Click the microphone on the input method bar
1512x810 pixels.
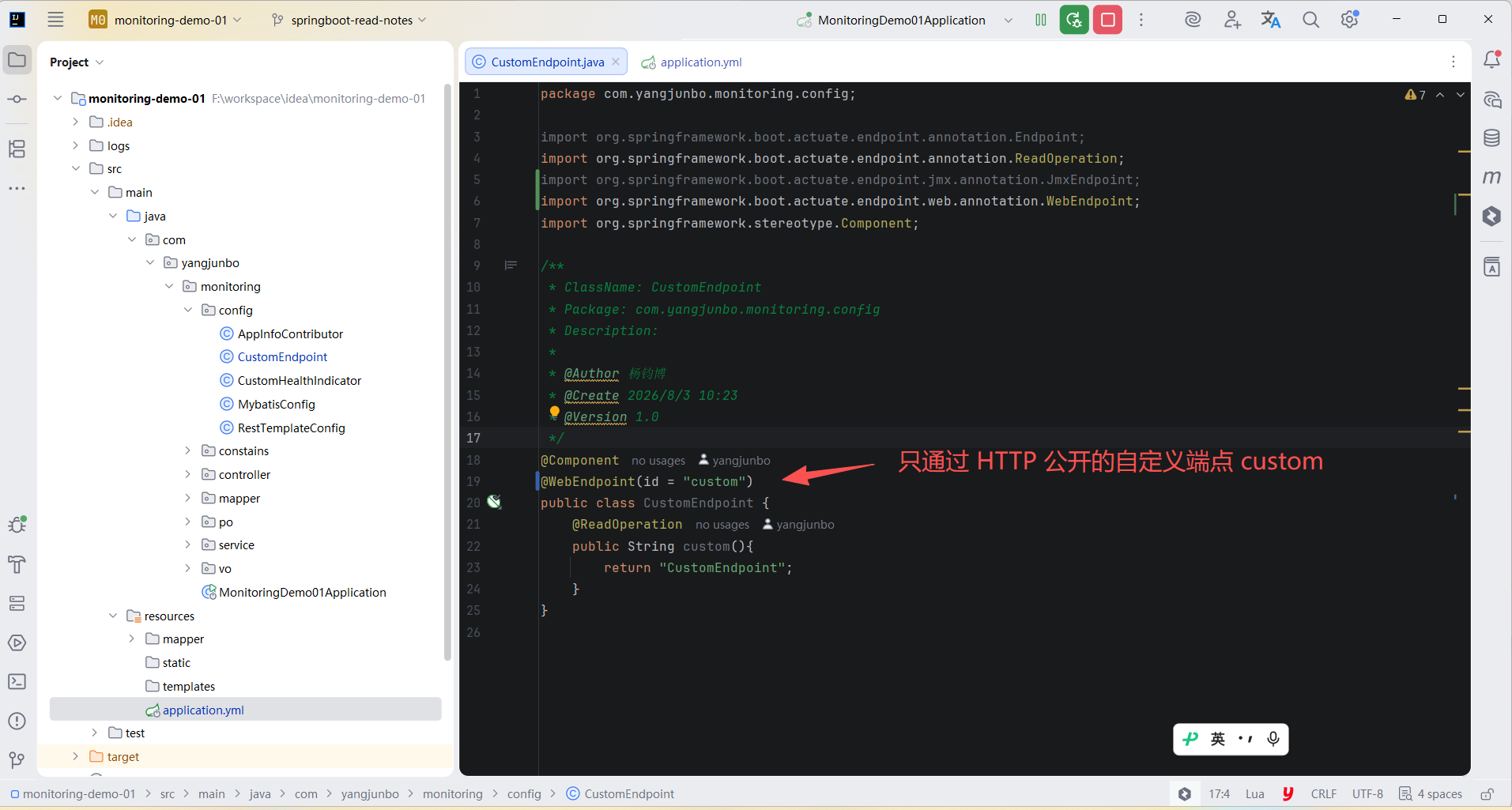coord(1273,739)
